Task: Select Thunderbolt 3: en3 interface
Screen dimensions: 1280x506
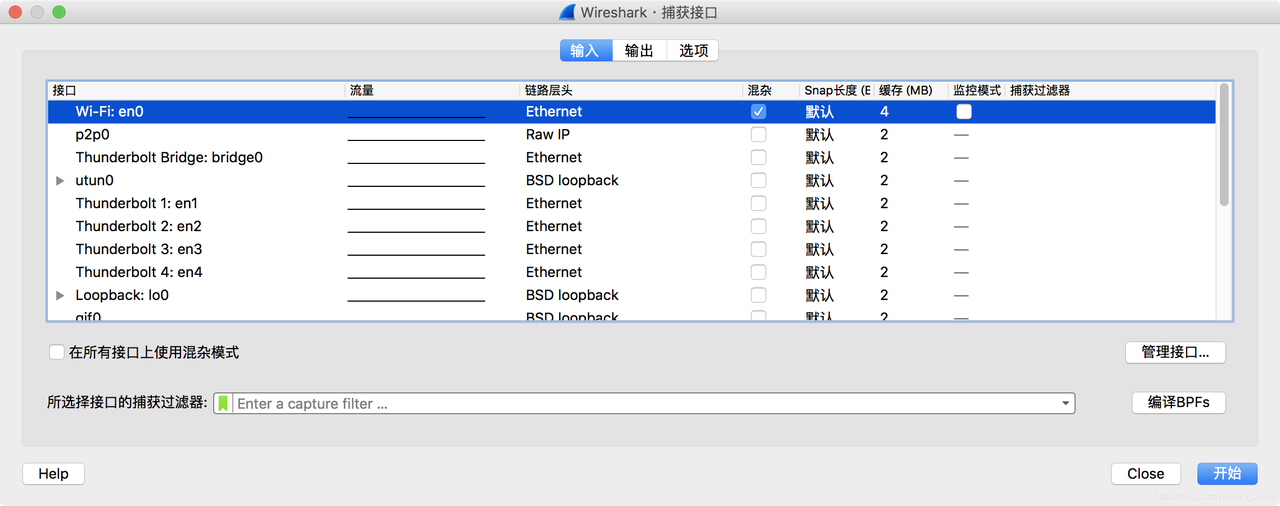Action: tap(138, 250)
